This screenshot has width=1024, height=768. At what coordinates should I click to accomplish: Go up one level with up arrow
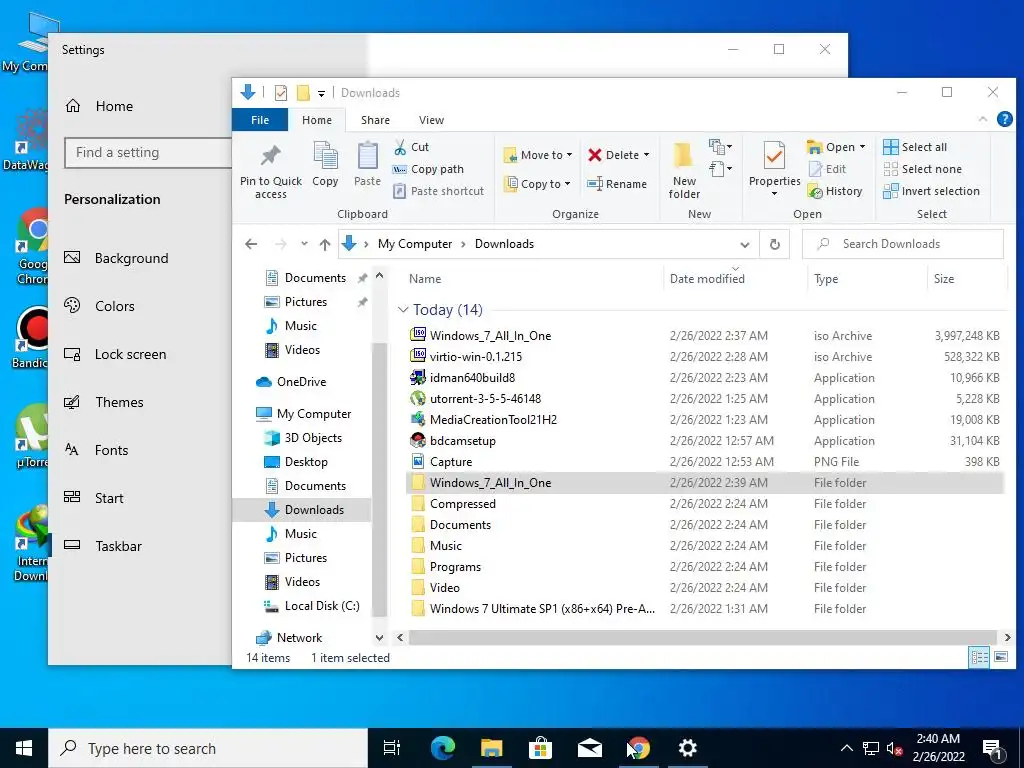pos(325,244)
